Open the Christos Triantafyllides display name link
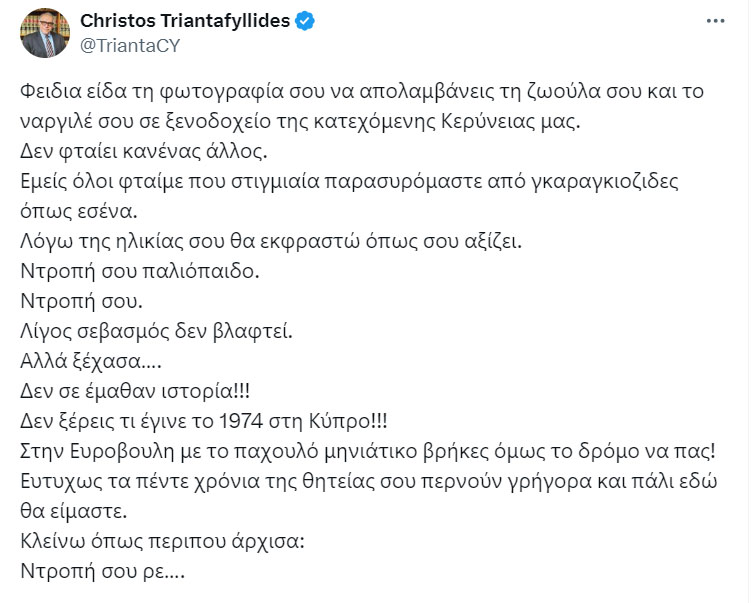The height and width of the screenshot is (603, 754). click(185, 21)
